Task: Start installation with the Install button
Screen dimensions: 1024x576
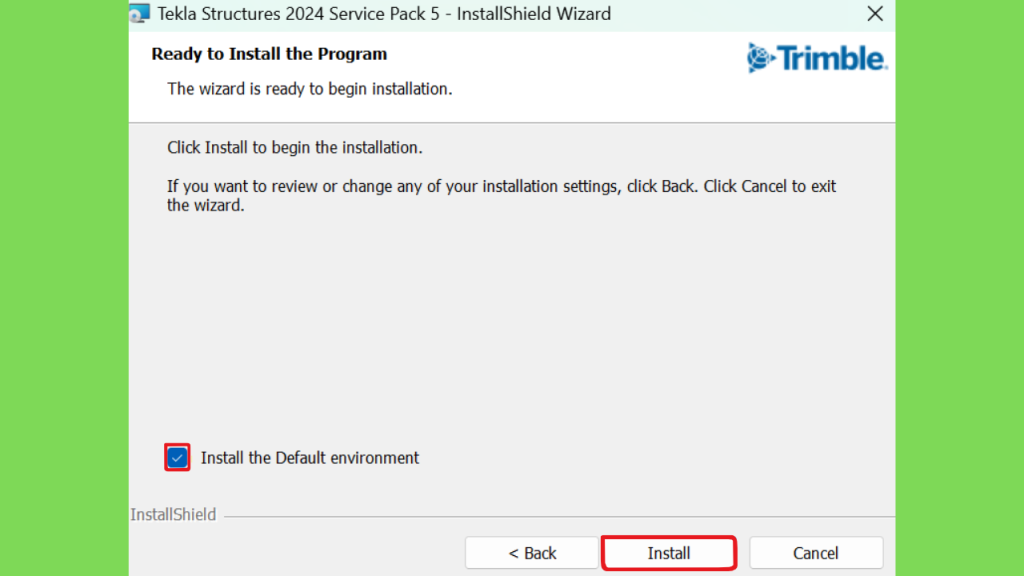Action: 669,553
